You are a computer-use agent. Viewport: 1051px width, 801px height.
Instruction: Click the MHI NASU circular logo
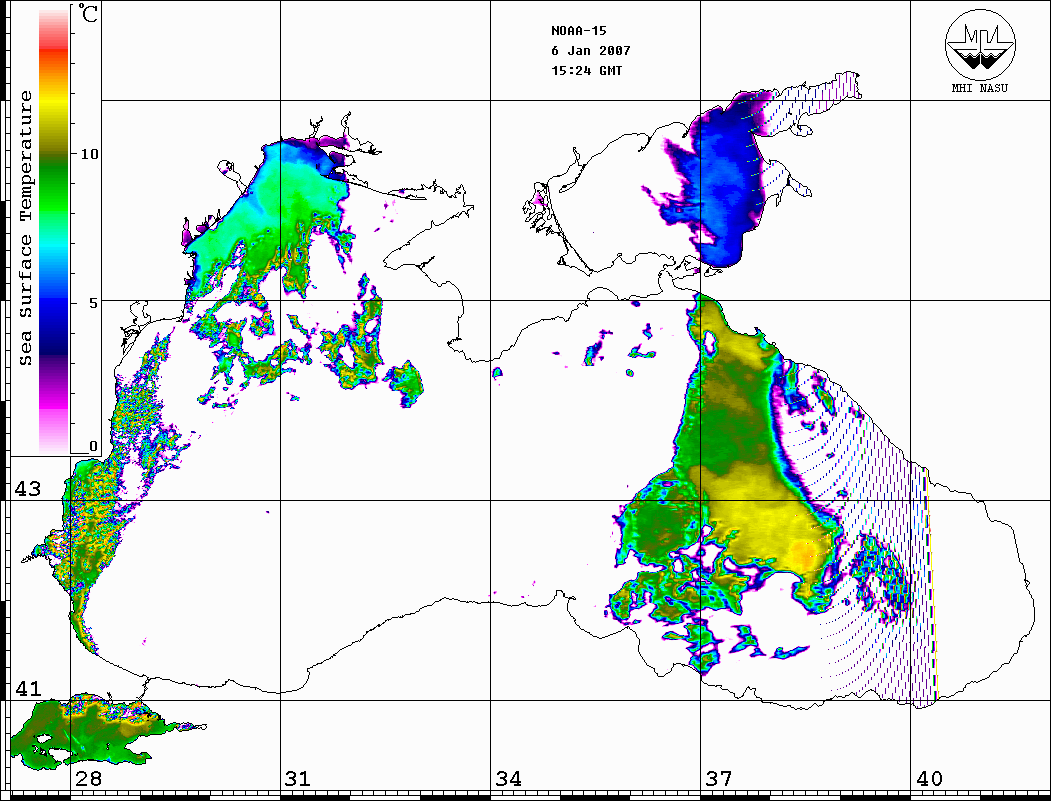coord(980,44)
